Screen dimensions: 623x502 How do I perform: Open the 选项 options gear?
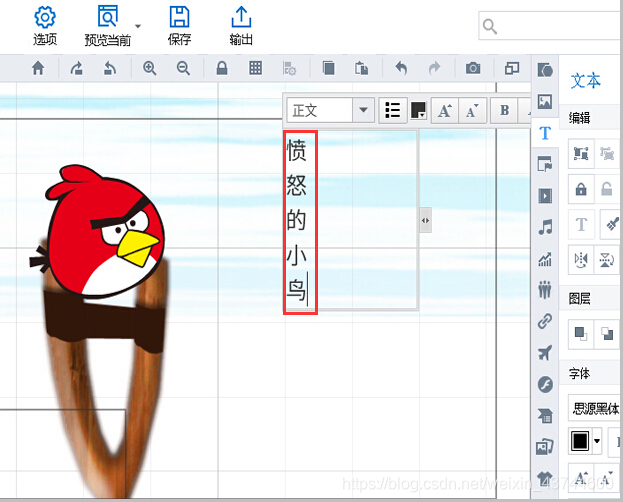tap(45, 25)
